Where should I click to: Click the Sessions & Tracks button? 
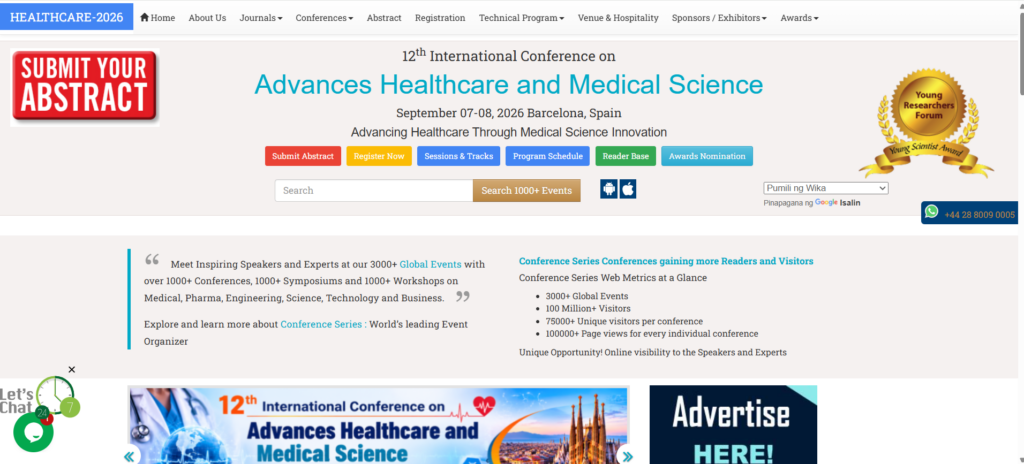(x=458, y=156)
